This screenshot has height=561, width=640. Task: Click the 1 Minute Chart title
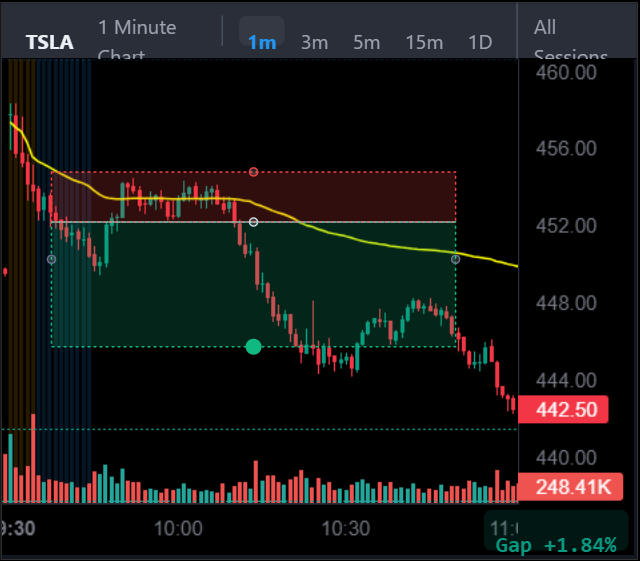[x=137, y=39]
